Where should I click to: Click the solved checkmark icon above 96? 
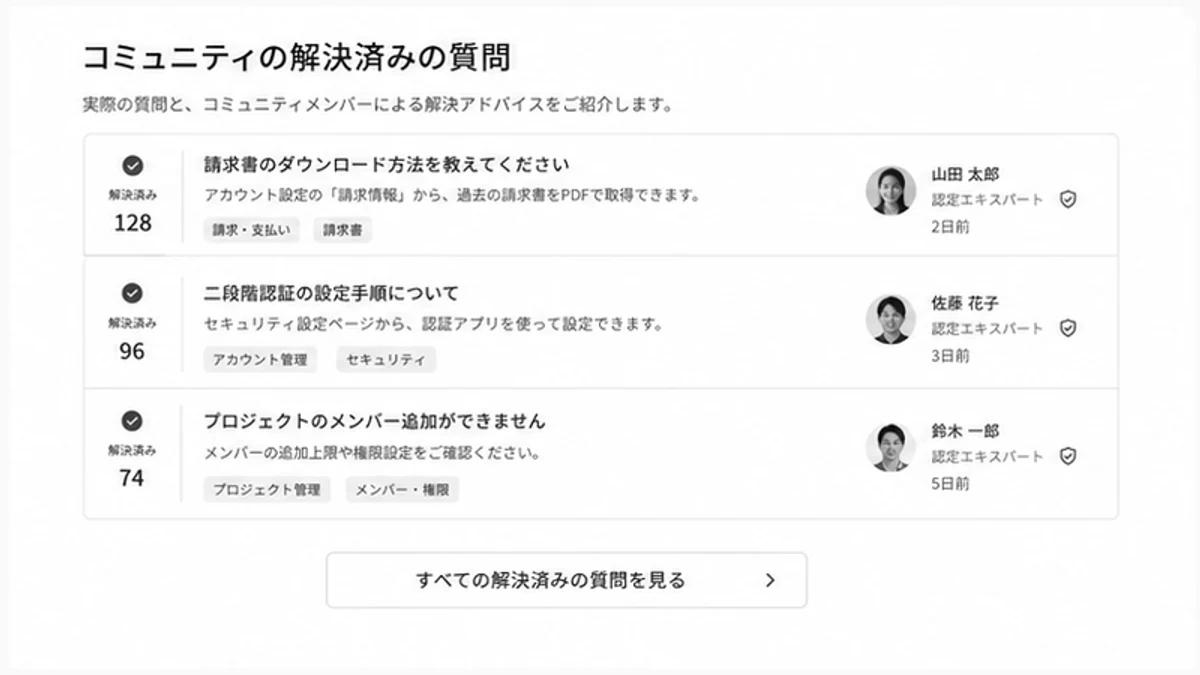click(132, 293)
